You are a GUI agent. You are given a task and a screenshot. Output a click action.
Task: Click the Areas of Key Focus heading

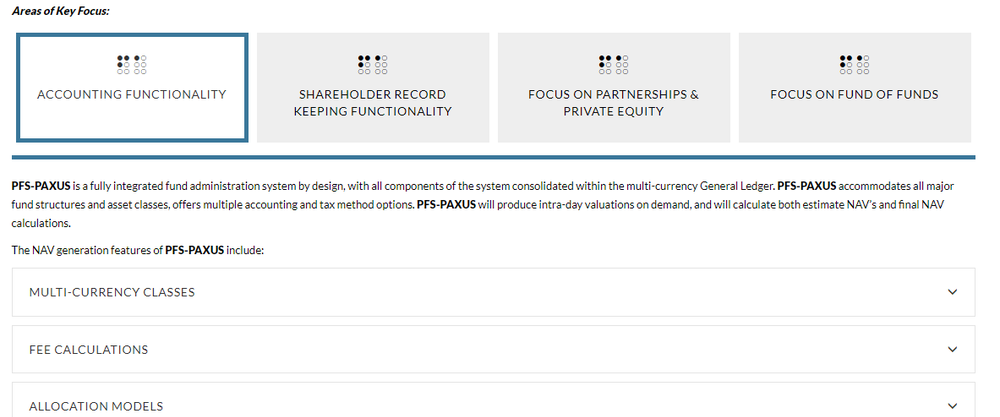[x=61, y=11]
